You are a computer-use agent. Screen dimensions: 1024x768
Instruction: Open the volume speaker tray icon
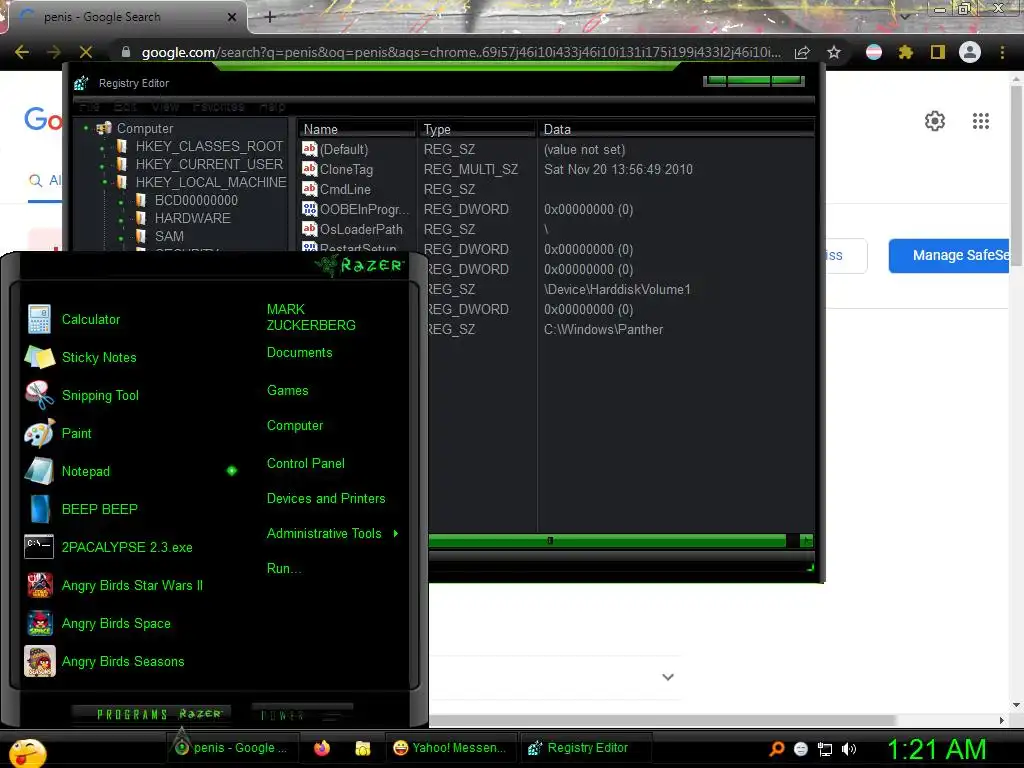848,749
